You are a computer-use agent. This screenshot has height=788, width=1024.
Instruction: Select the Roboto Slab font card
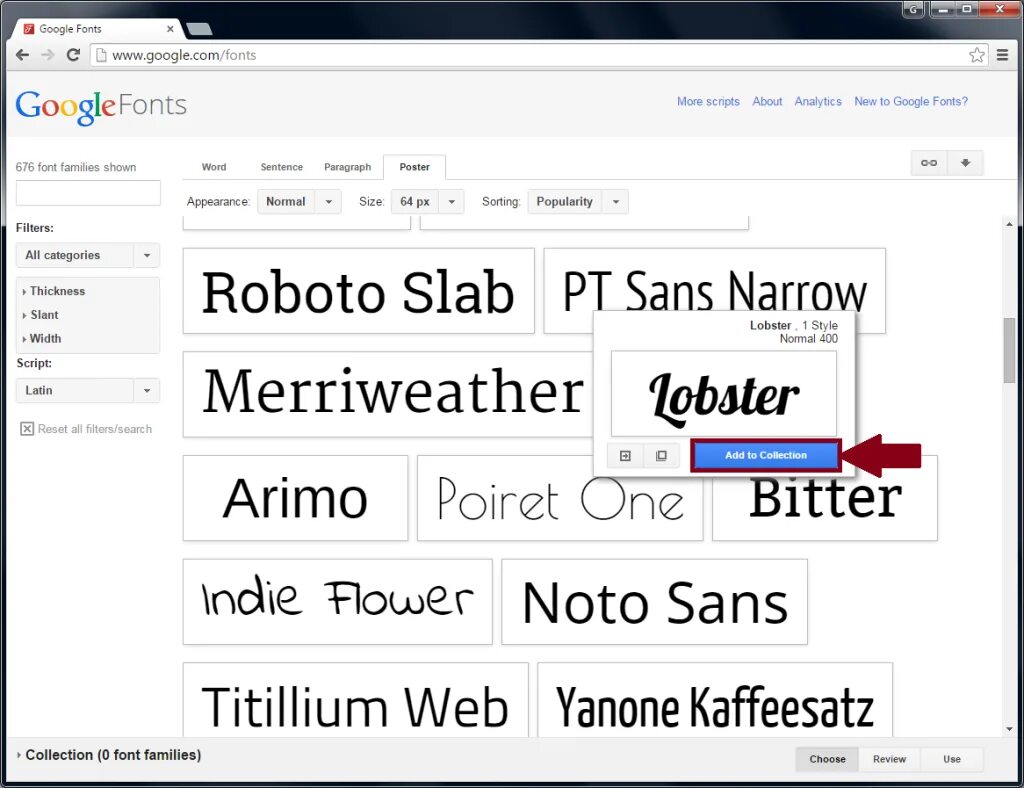tap(359, 291)
